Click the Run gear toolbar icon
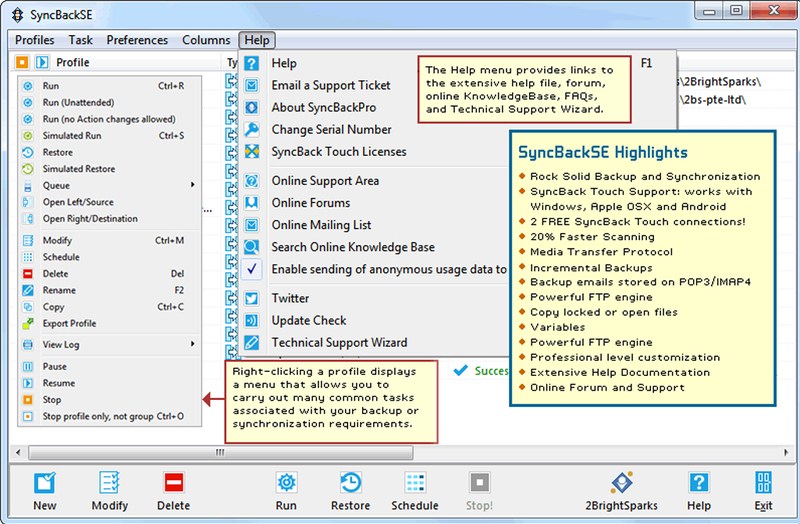Screen dimensions: 800x524 [286, 483]
